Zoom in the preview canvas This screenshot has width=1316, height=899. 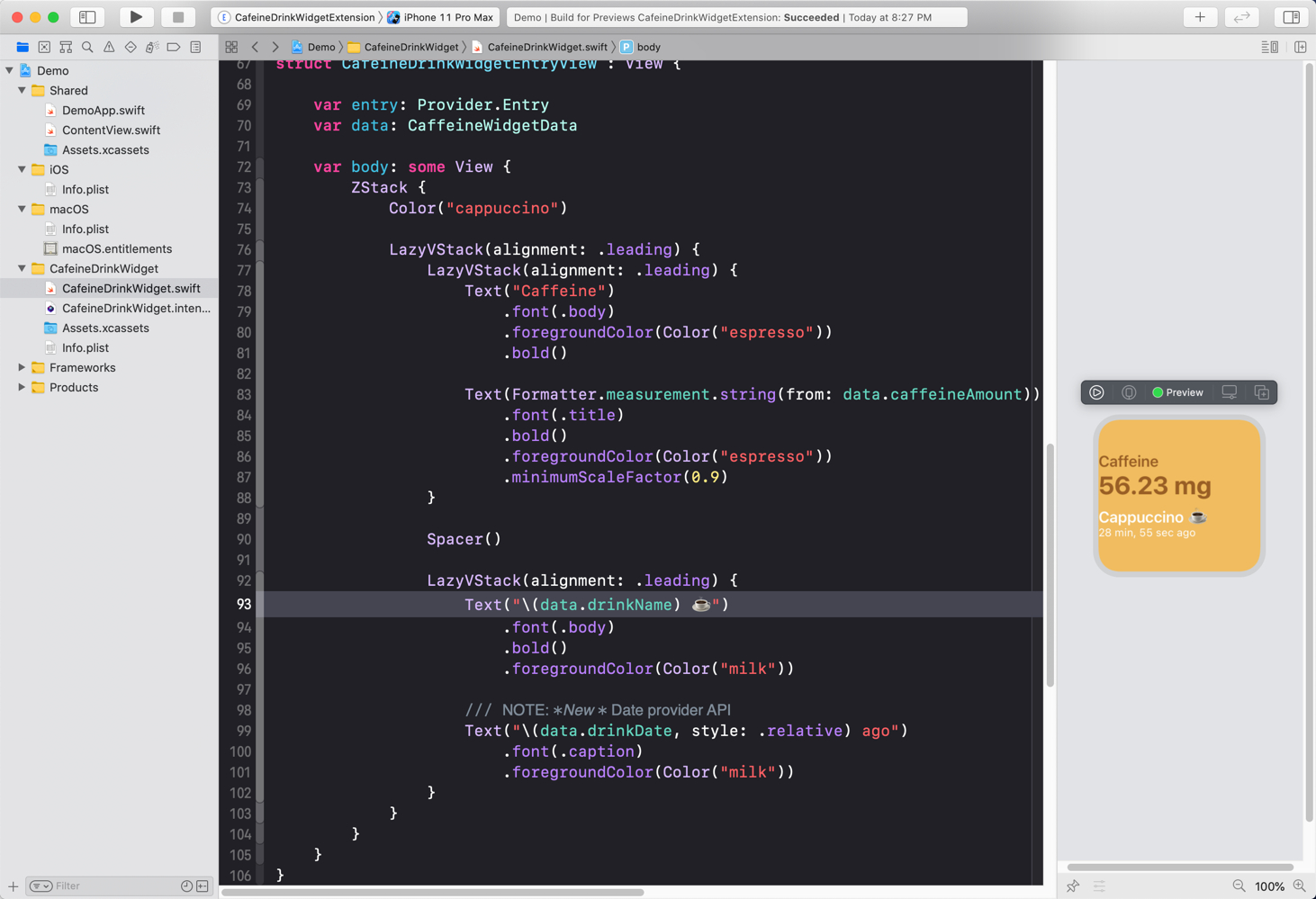pyautogui.click(x=1300, y=886)
